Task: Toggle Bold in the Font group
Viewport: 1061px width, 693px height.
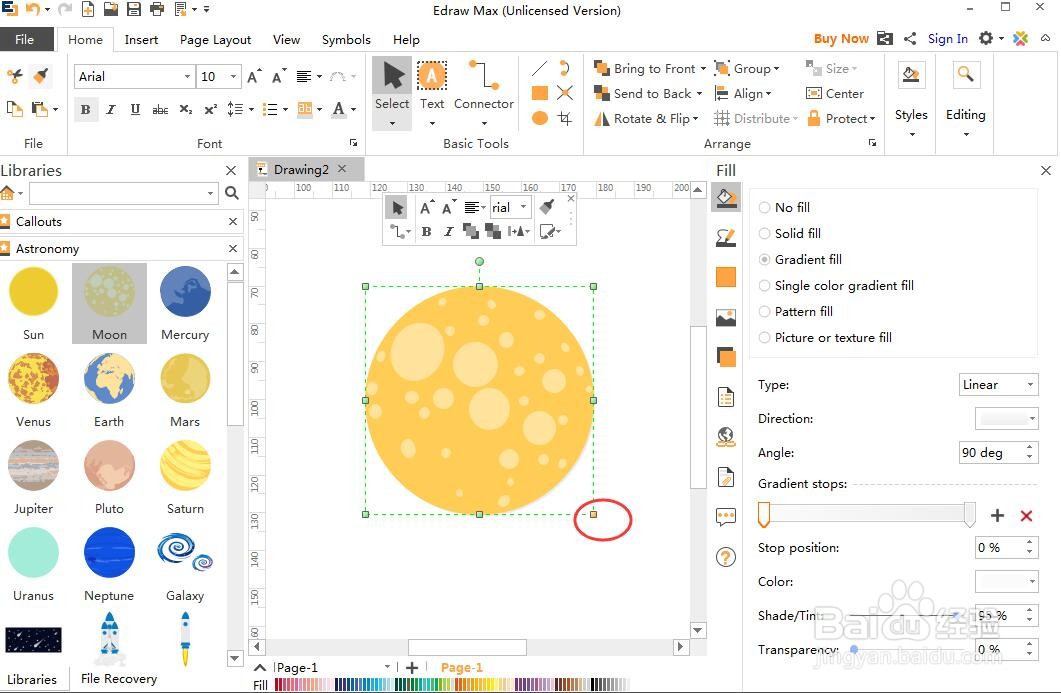Action: [x=85, y=109]
